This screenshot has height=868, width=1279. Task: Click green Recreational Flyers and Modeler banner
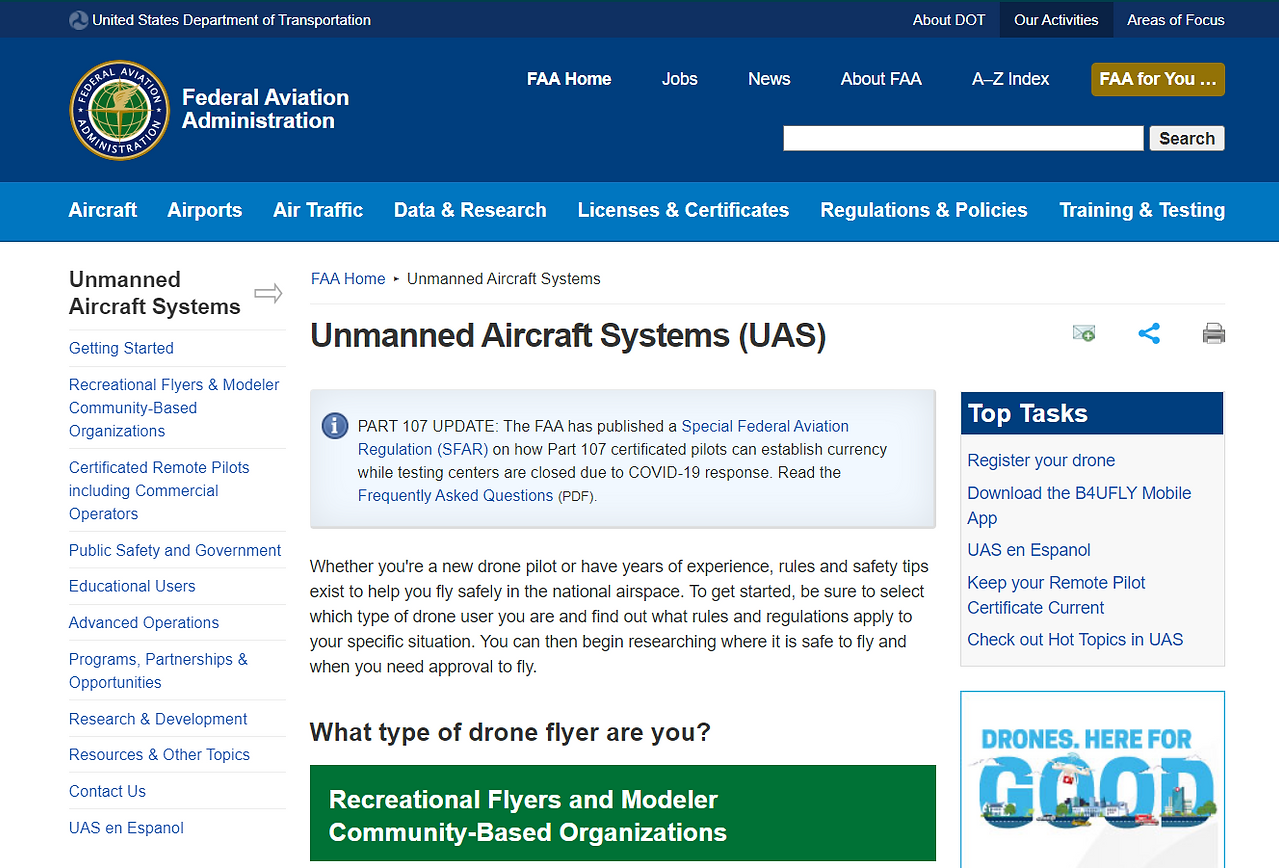[622, 813]
